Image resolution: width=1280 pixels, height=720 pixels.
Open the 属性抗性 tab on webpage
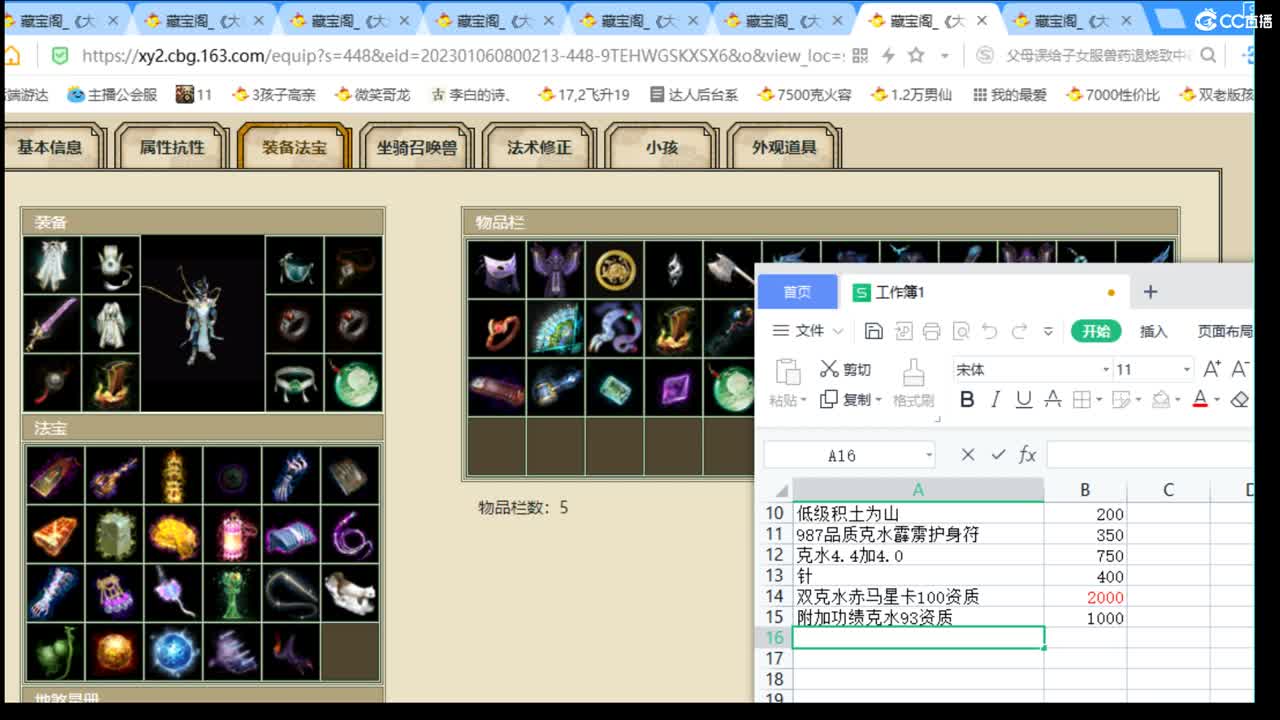[x=172, y=147]
